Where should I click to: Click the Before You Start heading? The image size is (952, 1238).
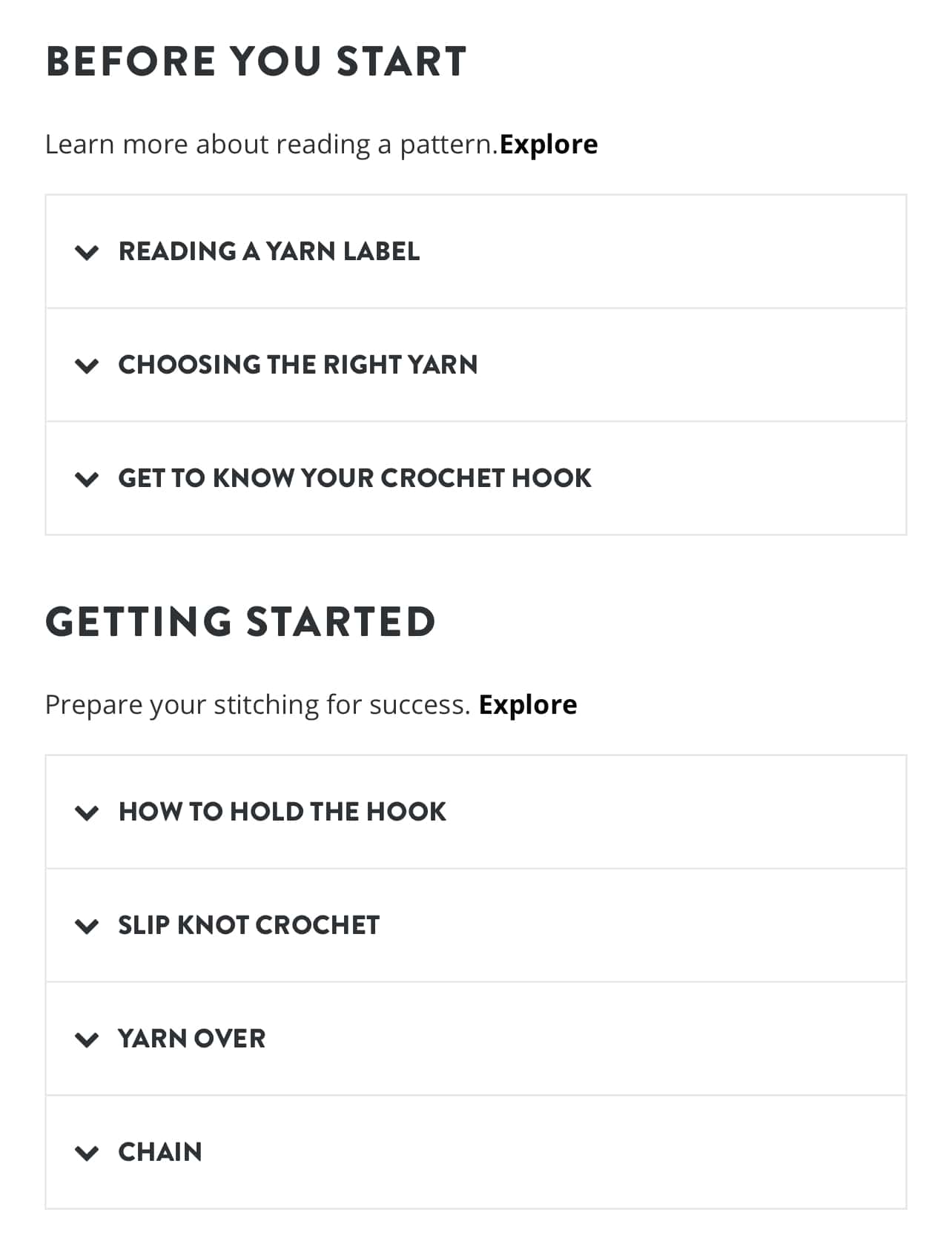point(257,62)
